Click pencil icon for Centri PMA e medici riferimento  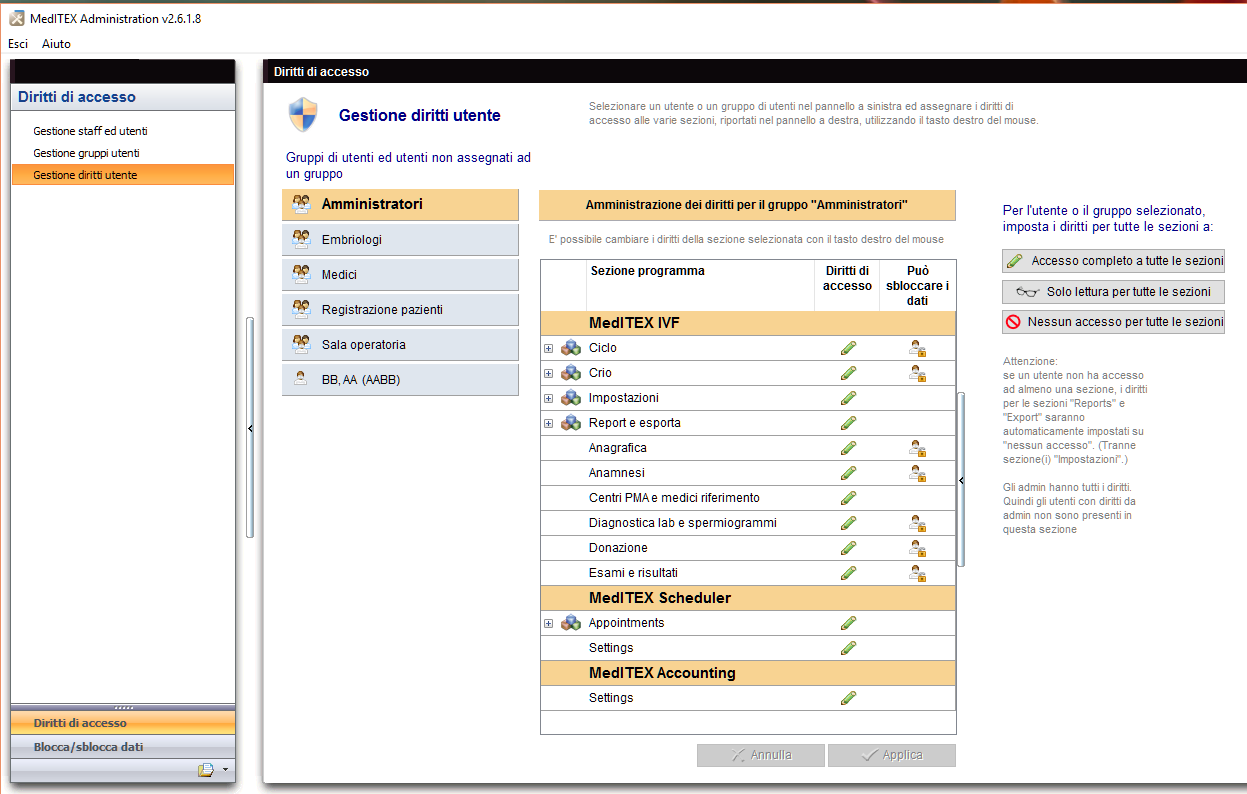click(848, 498)
